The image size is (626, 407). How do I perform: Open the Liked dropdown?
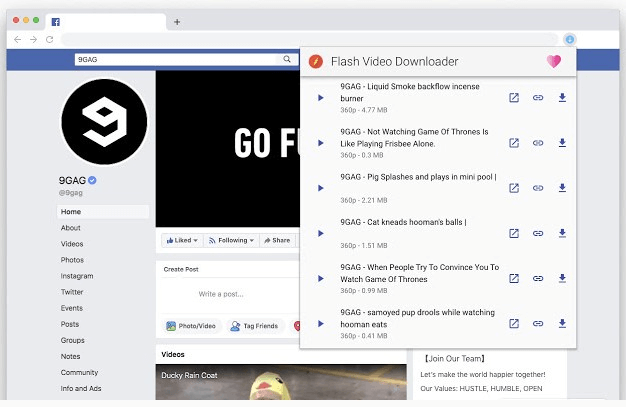182,240
